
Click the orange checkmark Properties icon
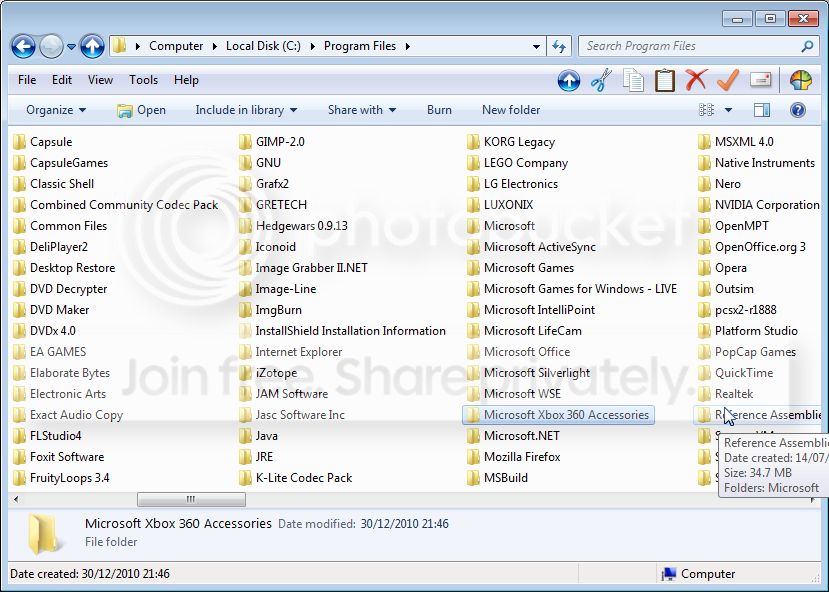728,80
